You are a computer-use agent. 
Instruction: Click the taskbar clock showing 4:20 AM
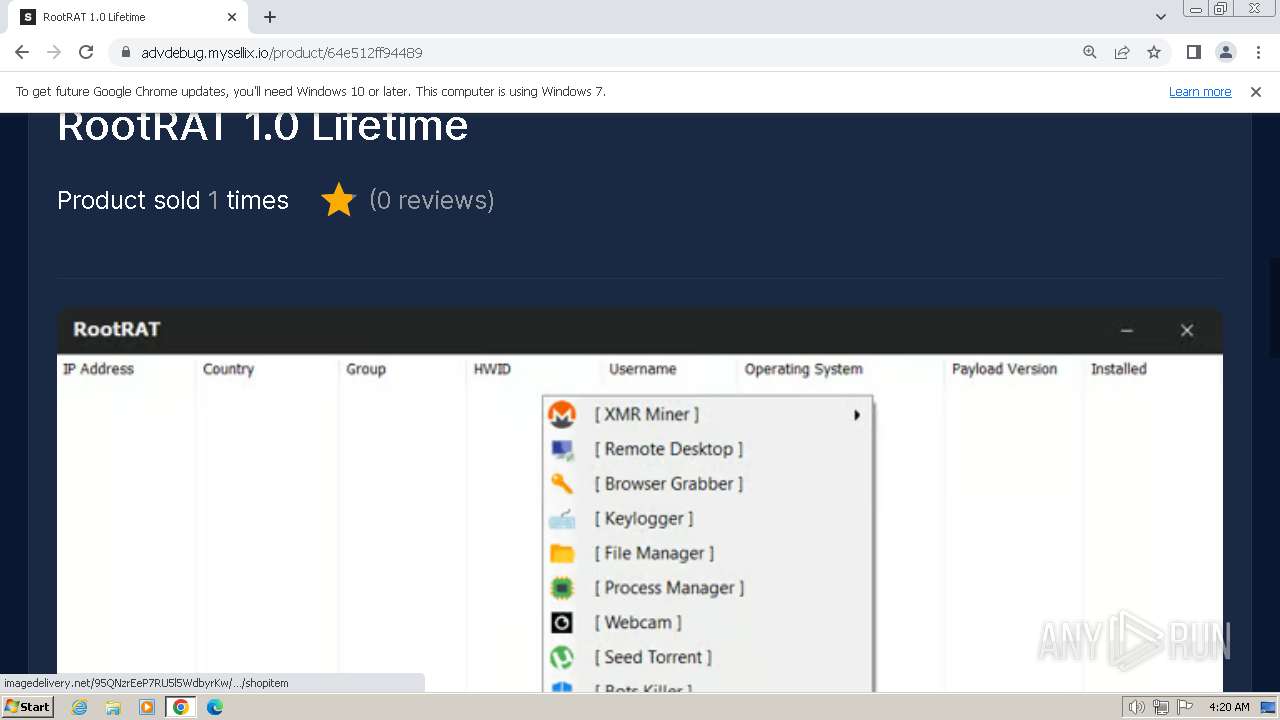point(1229,707)
